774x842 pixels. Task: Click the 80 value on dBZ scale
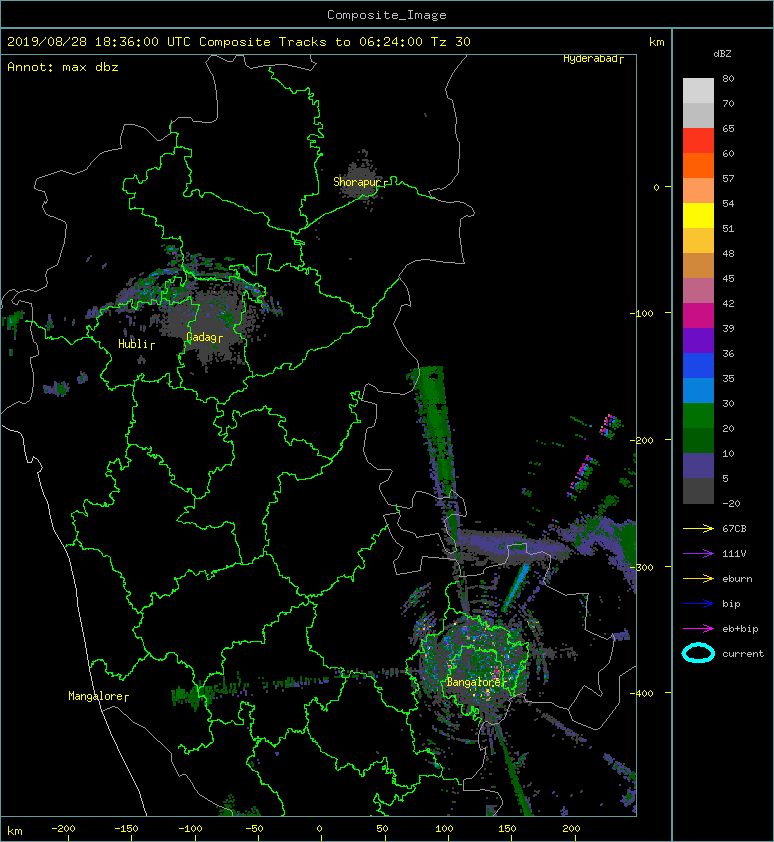728,78
